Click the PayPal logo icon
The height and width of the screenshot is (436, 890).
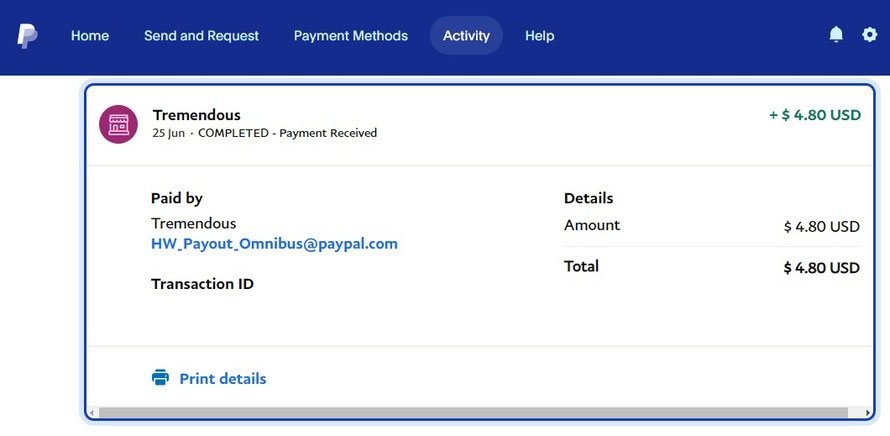click(x=27, y=36)
